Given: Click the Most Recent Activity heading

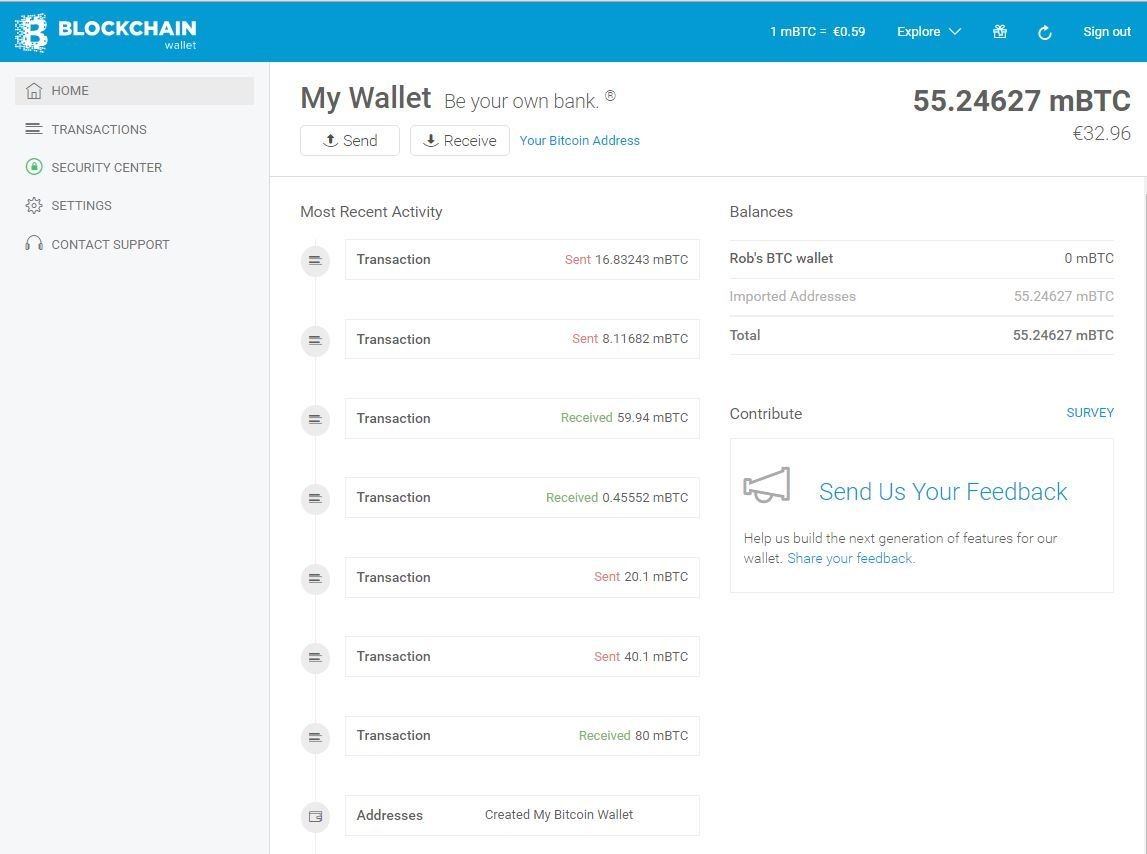Looking at the screenshot, I should (x=372, y=211).
